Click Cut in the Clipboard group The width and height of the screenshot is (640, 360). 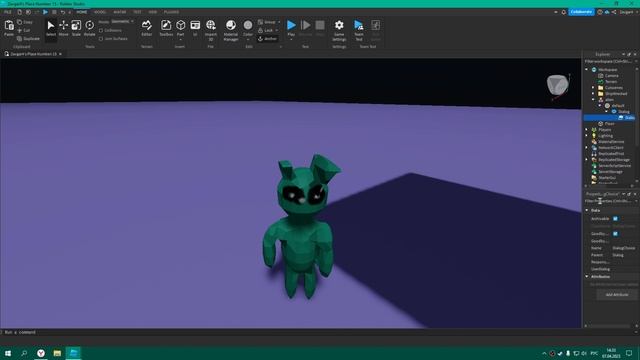point(24,31)
